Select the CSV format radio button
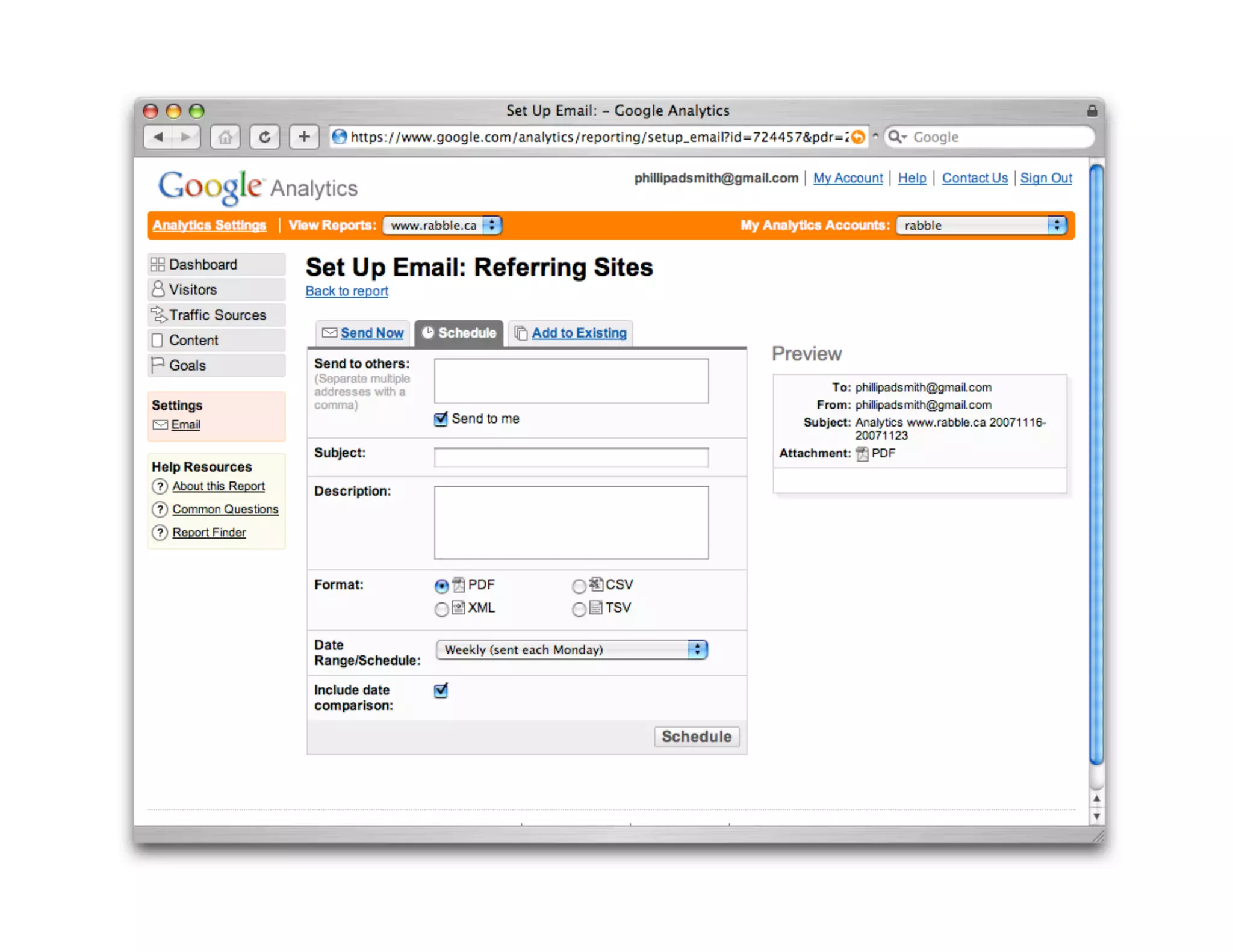The width and height of the screenshot is (1233, 952). point(579,586)
